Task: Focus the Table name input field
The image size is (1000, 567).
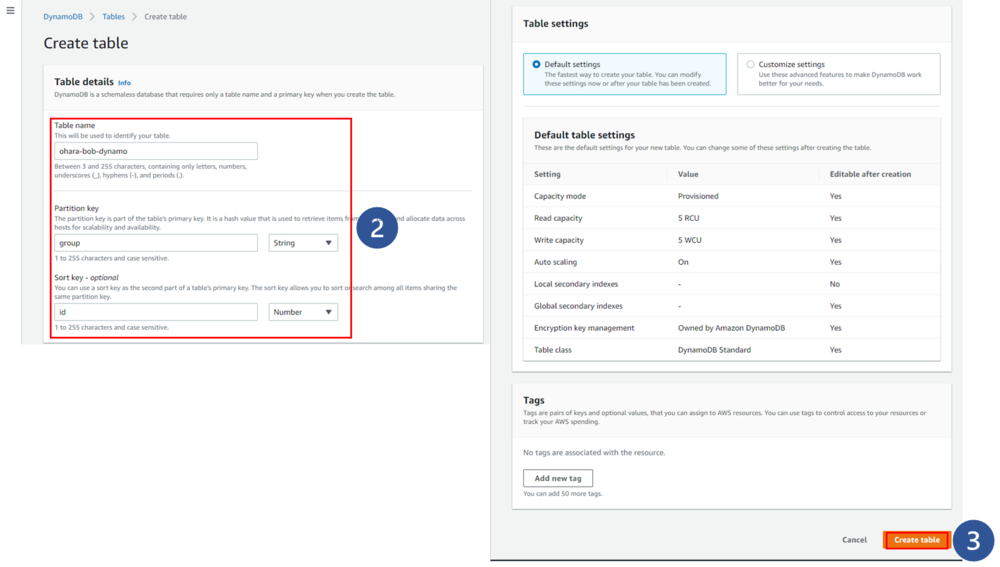Action: tap(155, 151)
